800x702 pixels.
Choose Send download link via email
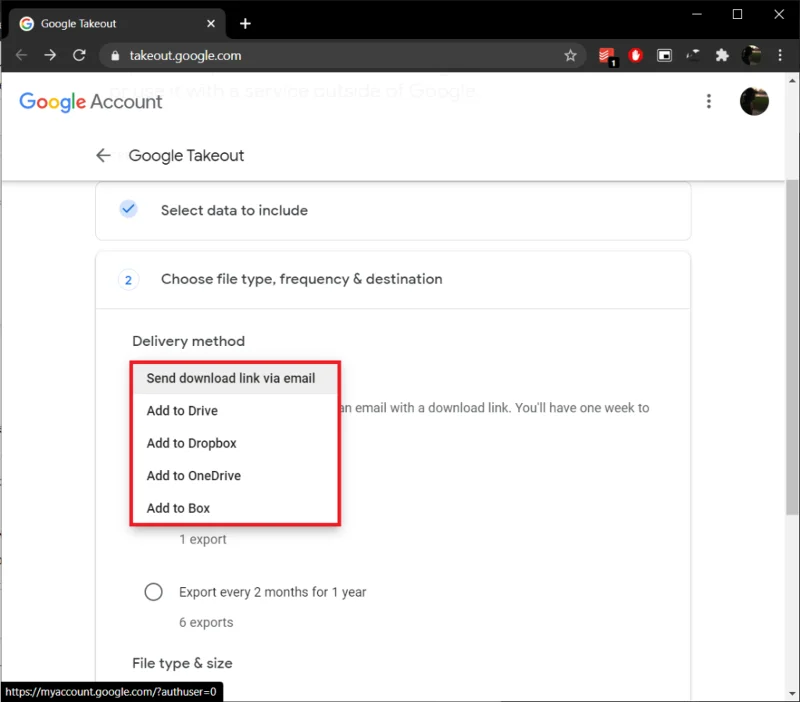pos(235,379)
